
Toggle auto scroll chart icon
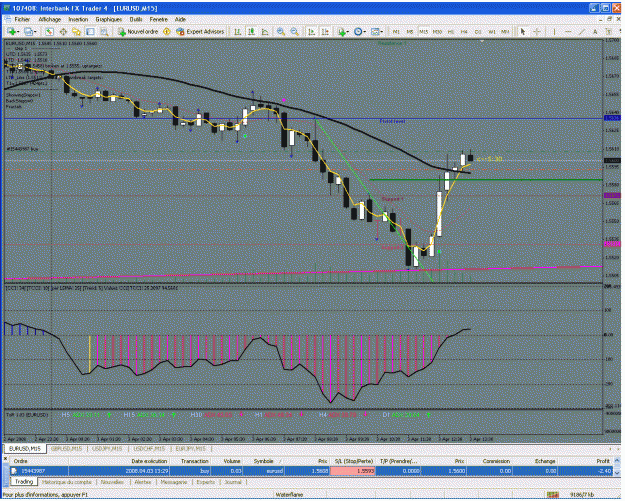tap(312, 31)
